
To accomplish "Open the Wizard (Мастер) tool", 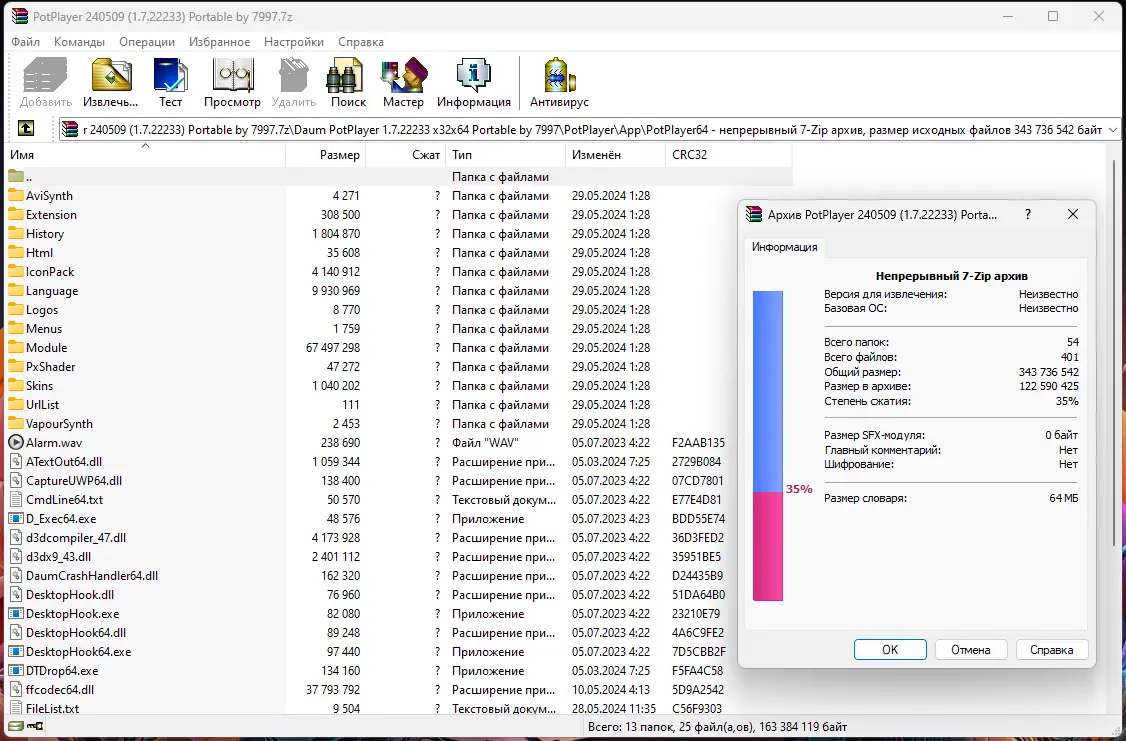I will click(x=403, y=83).
